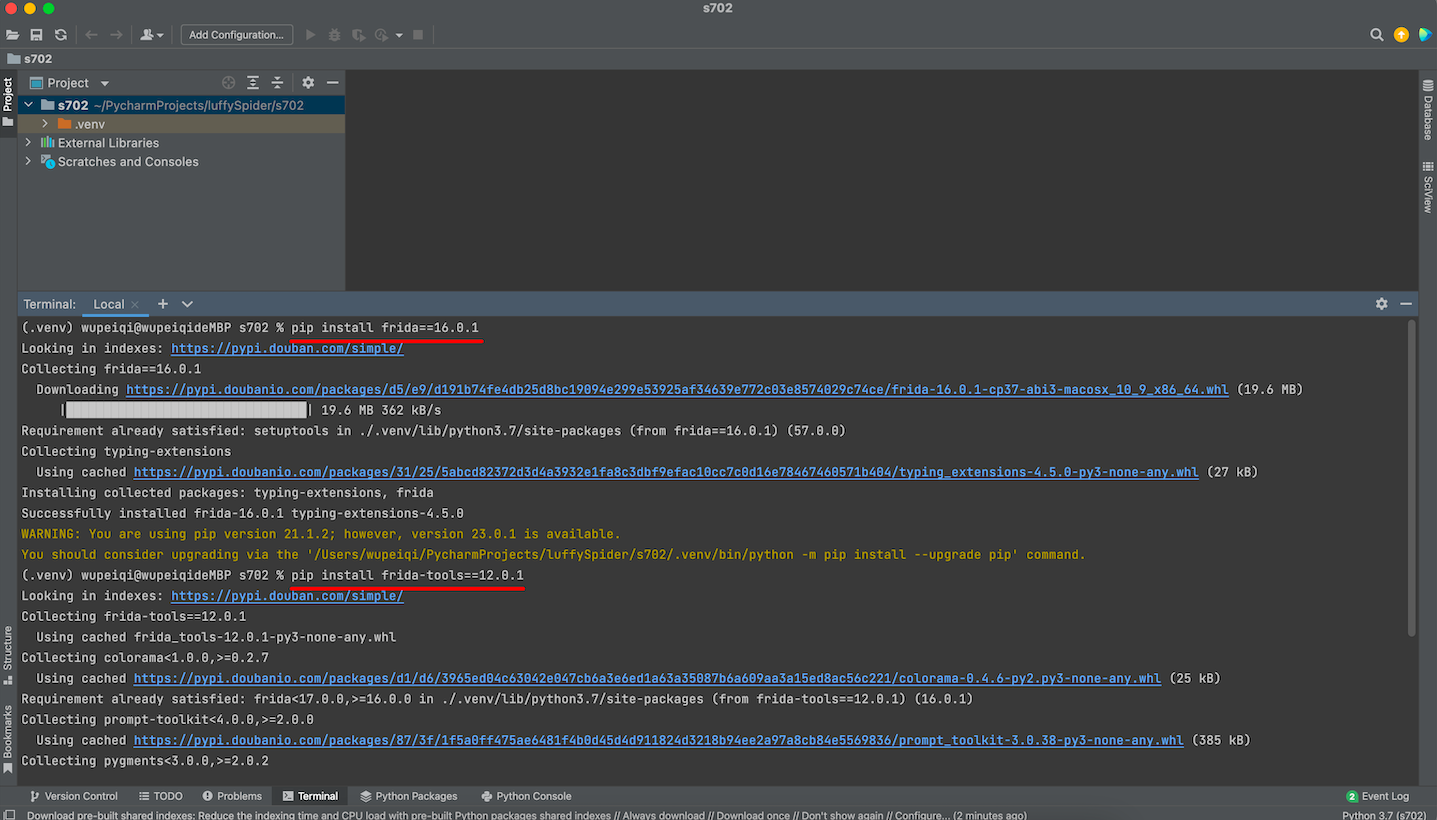The image size is (1437, 820).
Task: Click the pip version WARNING line
Action: pos(321,534)
